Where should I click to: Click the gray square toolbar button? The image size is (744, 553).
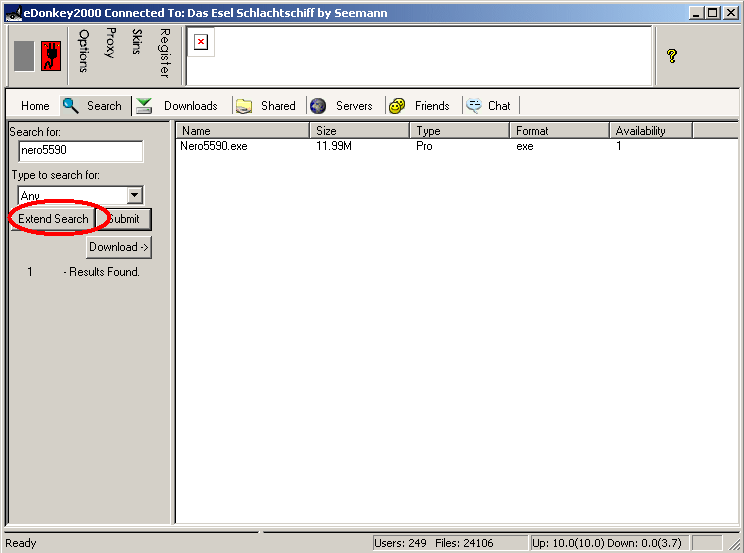[24, 56]
